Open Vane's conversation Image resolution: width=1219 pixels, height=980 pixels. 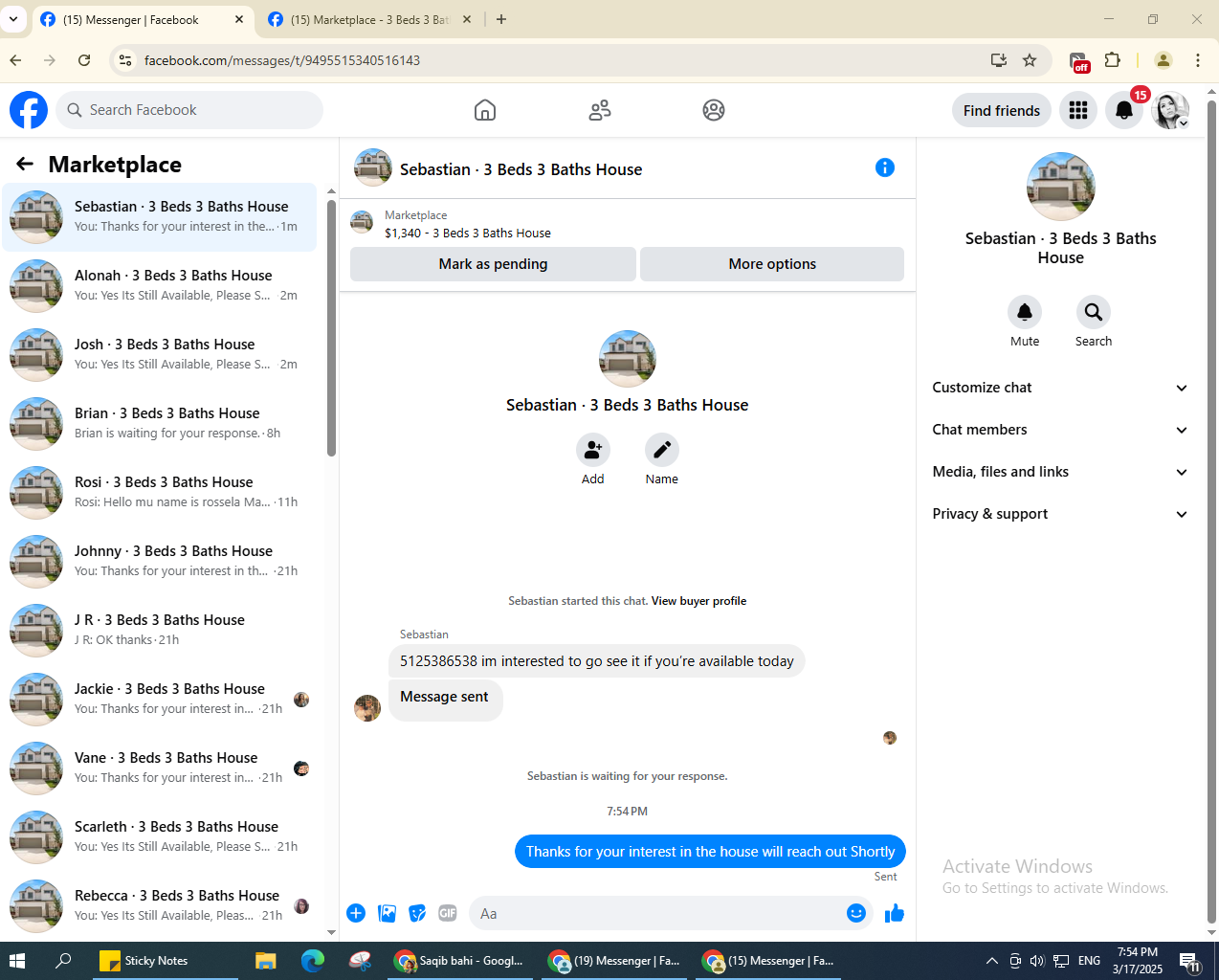click(160, 768)
